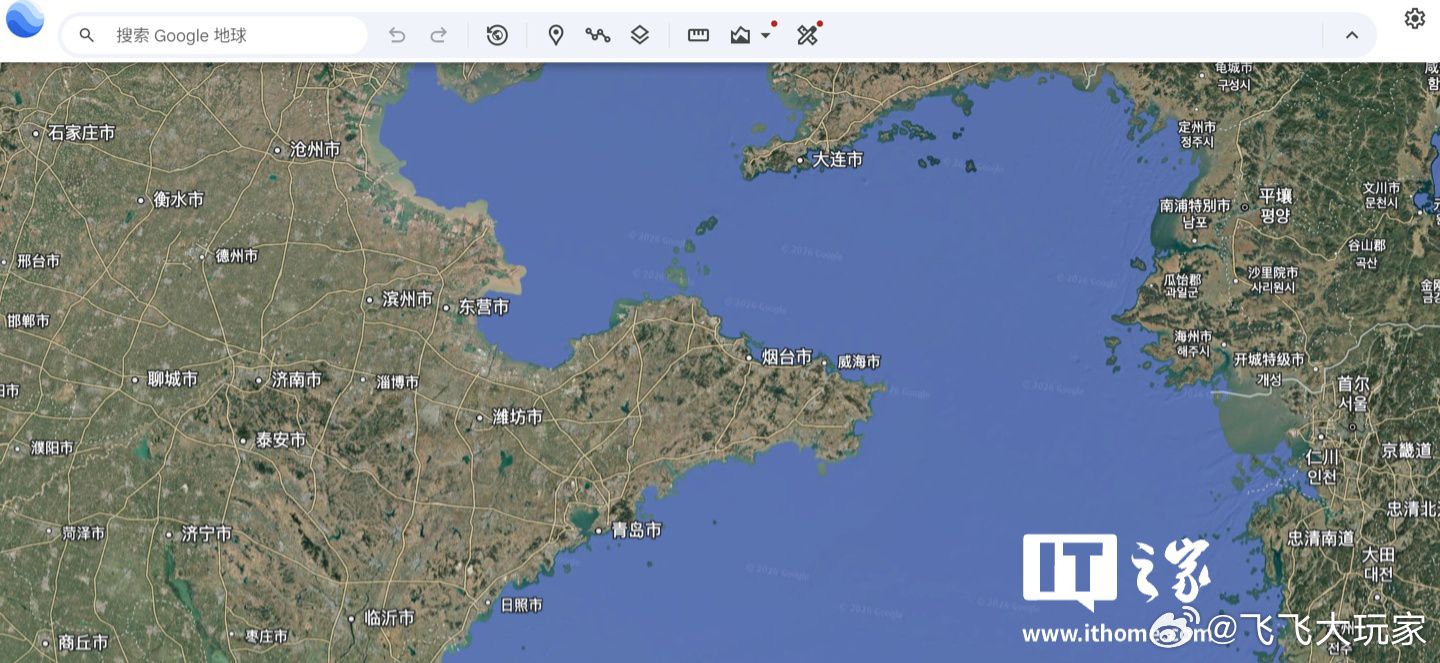This screenshot has height=663, width=1440.
Task: Click the 淄博市 map label
Action: pos(397,381)
